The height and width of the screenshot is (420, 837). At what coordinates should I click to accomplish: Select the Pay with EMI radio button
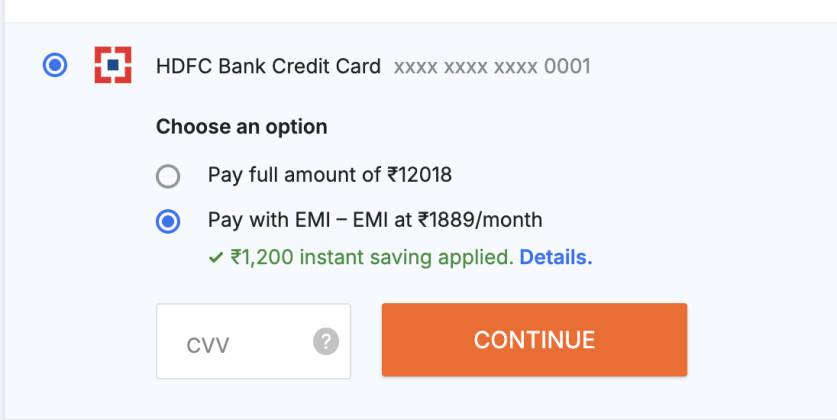(168, 221)
